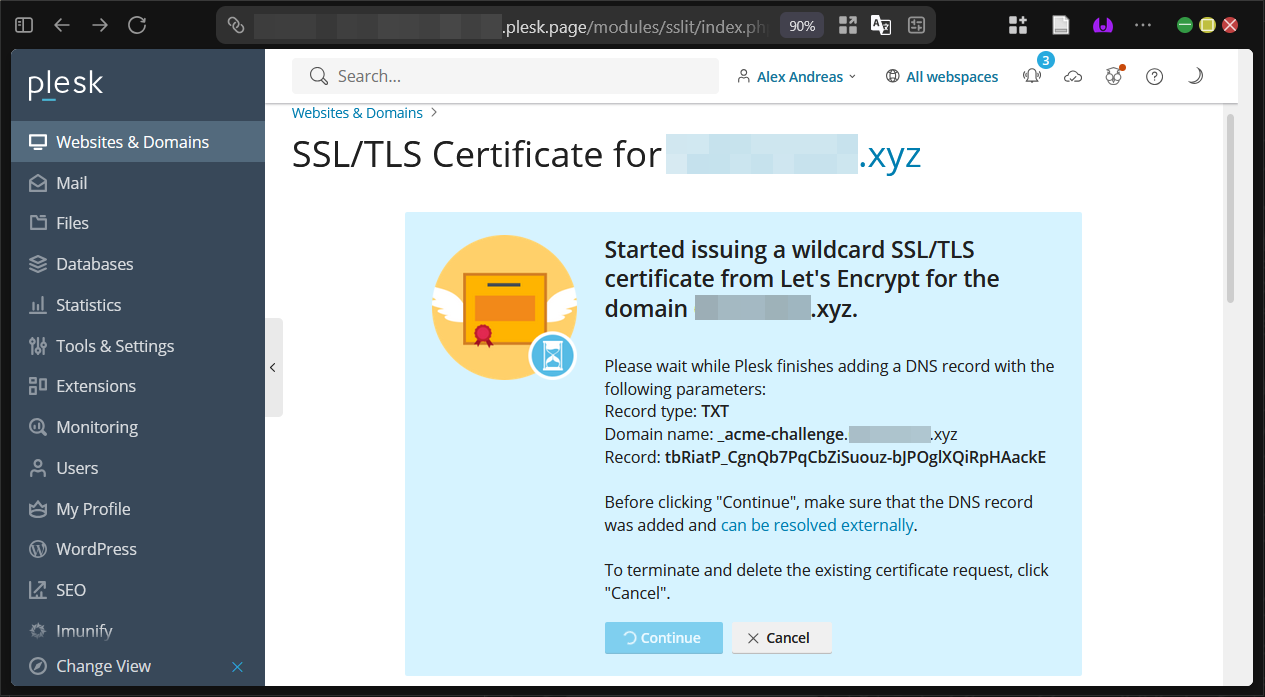Screen dimensions: 1265x697
Task: Collapse the sidebar with the arrow handle
Action: (273, 367)
